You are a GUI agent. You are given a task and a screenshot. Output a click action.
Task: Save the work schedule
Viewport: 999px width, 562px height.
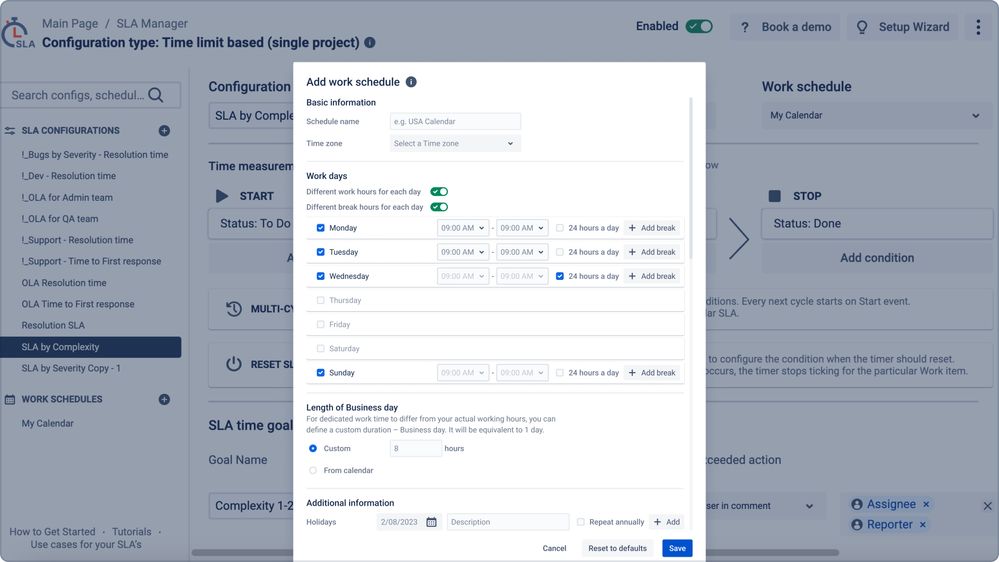[677, 549]
